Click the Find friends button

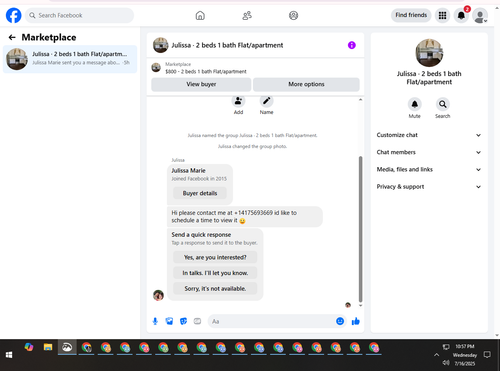[411, 15]
